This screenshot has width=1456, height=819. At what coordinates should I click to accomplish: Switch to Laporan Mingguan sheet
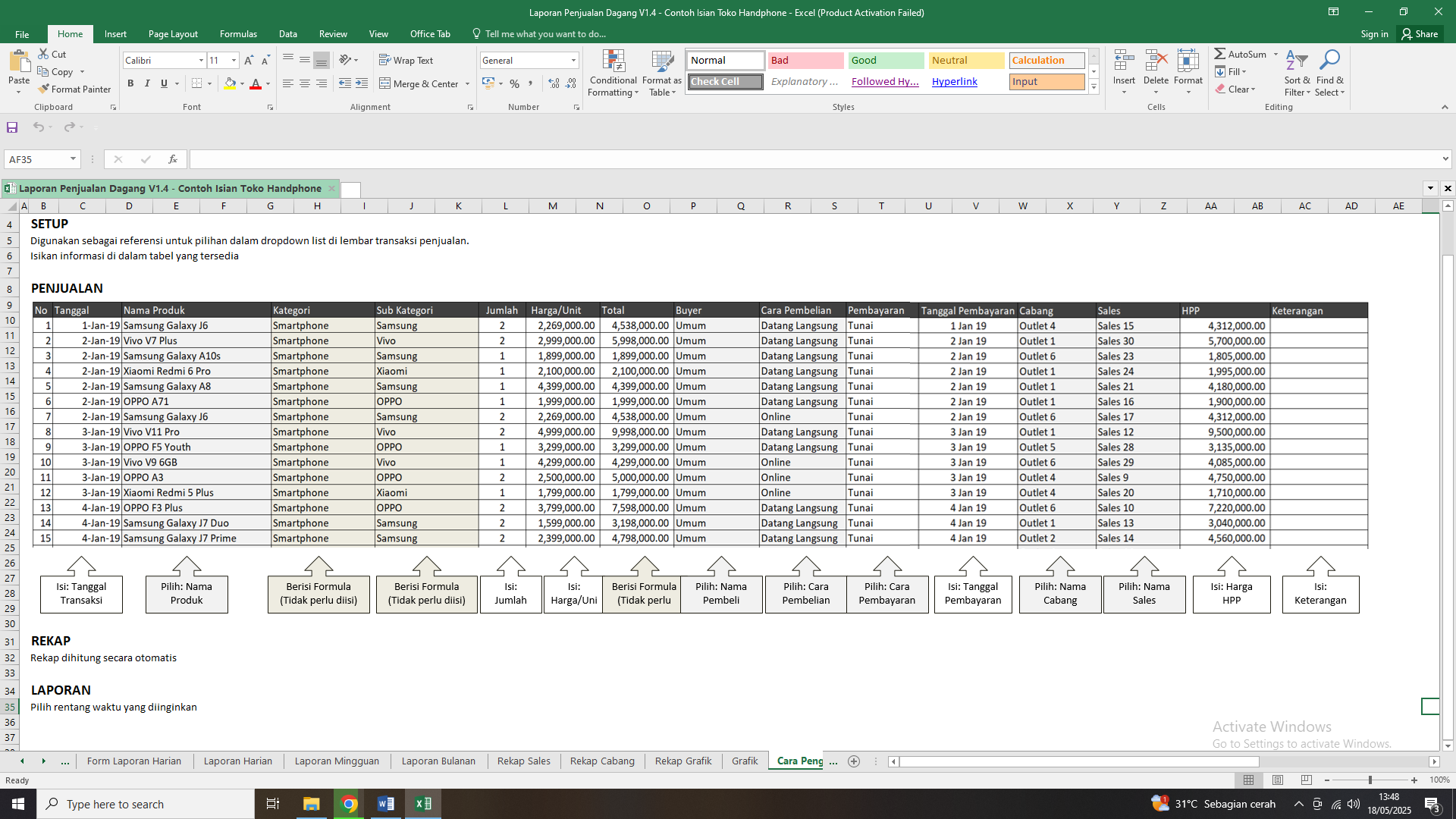[x=337, y=761]
